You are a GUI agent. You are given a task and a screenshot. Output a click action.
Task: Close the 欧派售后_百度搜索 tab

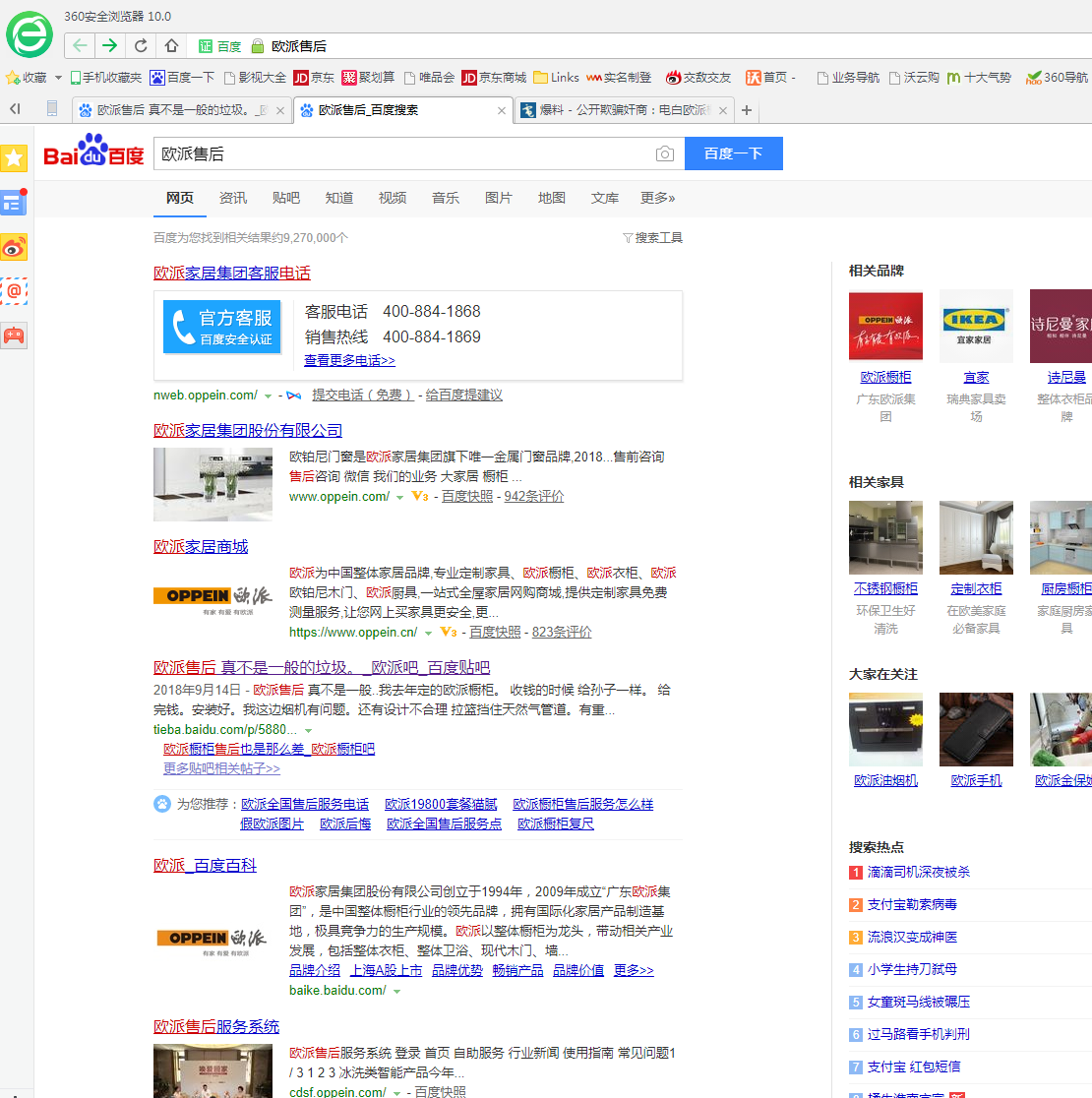502,110
